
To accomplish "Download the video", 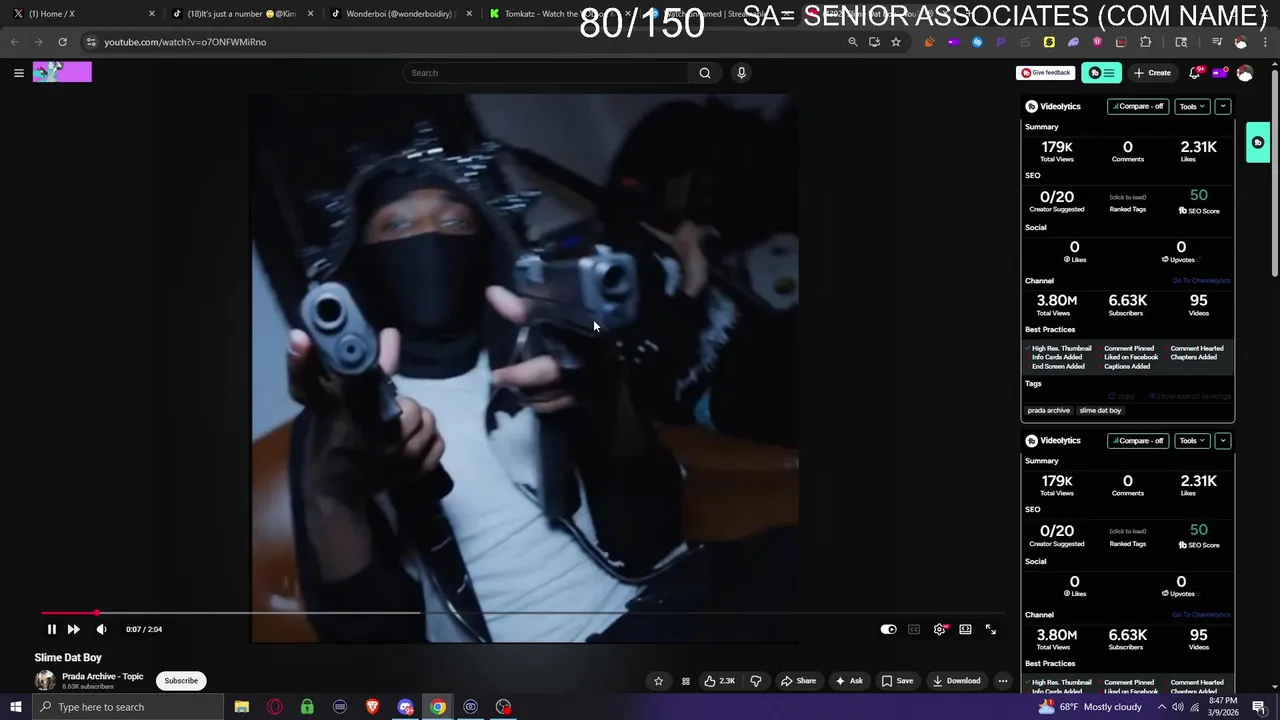I will (957, 681).
